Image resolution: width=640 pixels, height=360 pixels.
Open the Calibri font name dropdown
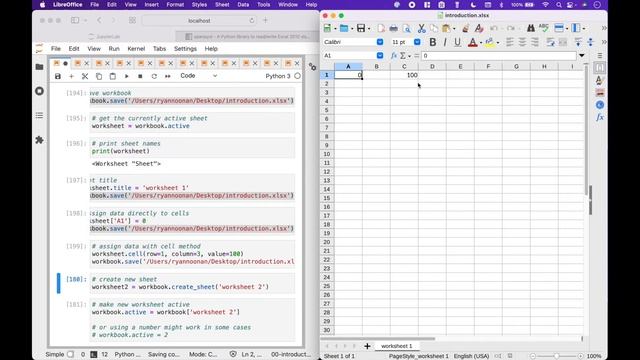point(380,42)
